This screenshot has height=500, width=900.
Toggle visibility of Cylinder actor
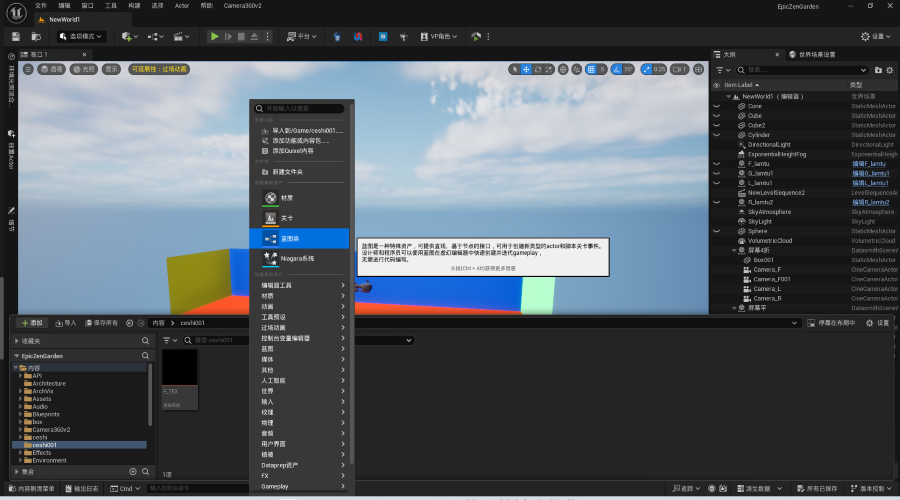(716, 135)
